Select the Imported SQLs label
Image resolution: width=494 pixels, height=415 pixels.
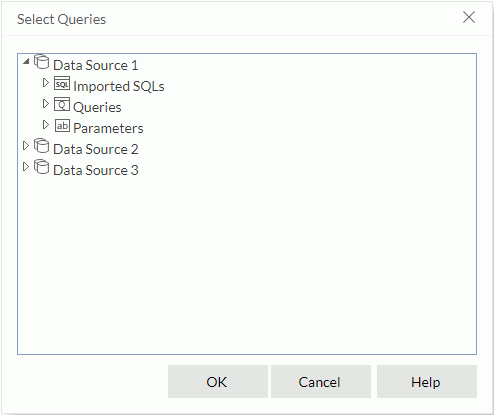coord(119,86)
